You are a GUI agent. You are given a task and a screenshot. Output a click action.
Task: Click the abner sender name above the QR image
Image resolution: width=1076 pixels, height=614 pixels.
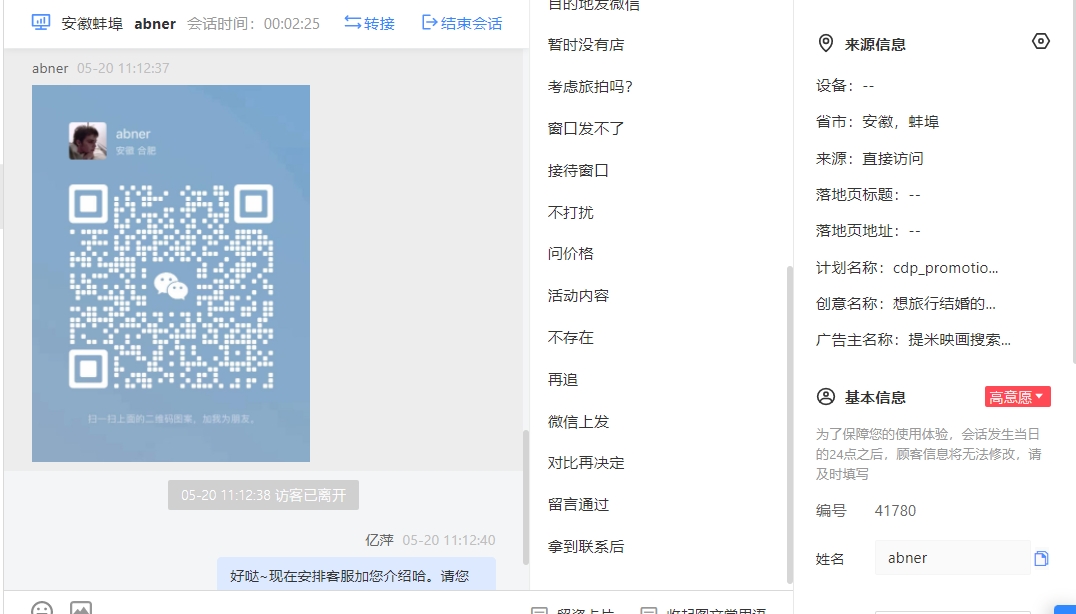[50, 68]
